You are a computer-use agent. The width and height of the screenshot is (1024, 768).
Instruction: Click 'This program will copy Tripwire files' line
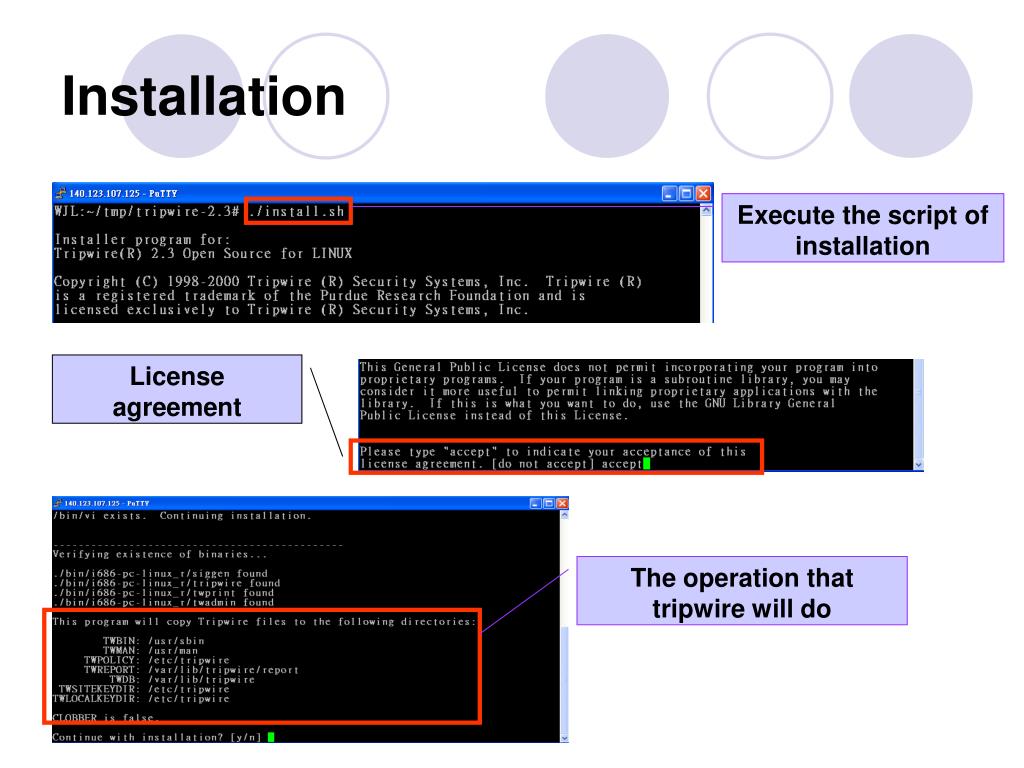pos(264,622)
